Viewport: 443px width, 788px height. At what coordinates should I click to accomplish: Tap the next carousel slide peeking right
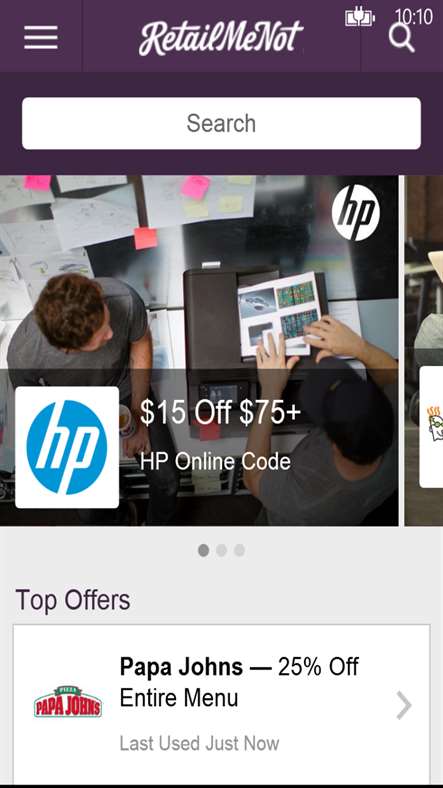point(424,350)
